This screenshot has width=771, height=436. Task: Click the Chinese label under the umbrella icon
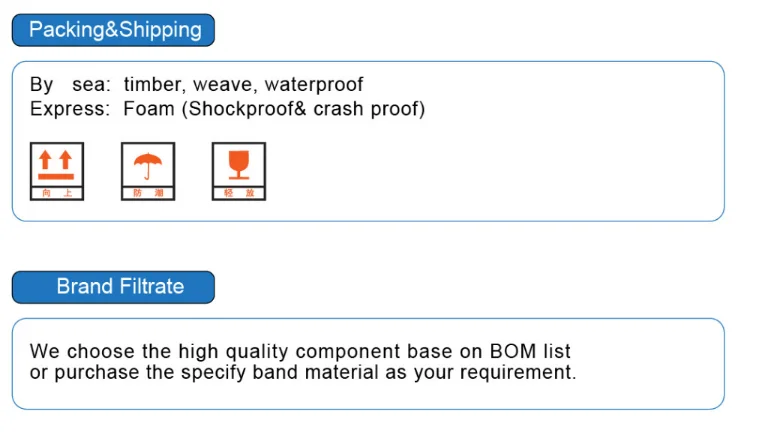pos(148,192)
